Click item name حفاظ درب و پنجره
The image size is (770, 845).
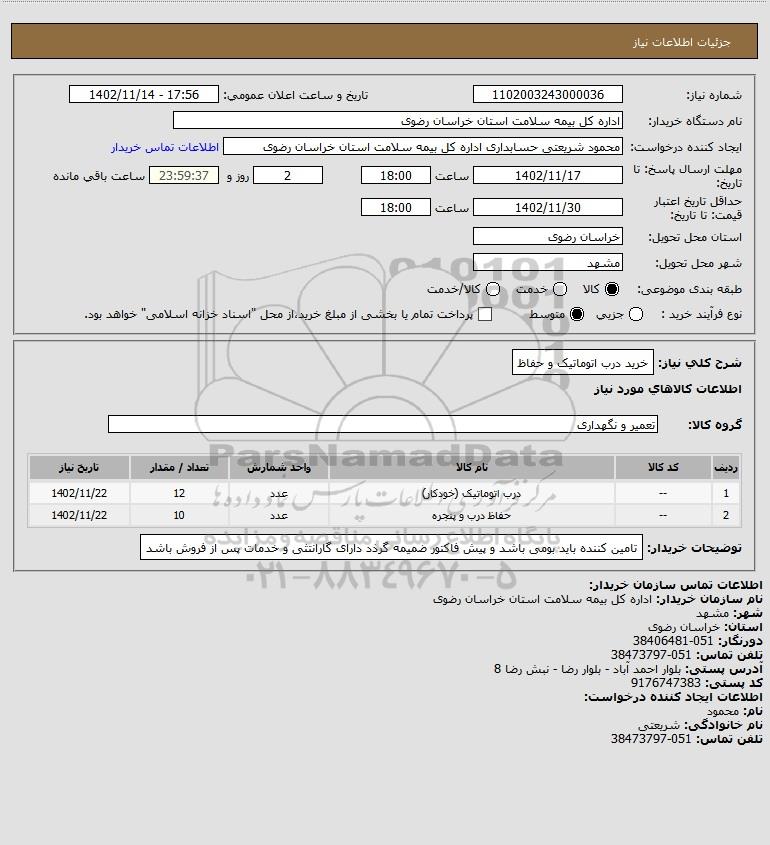coord(471,515)
